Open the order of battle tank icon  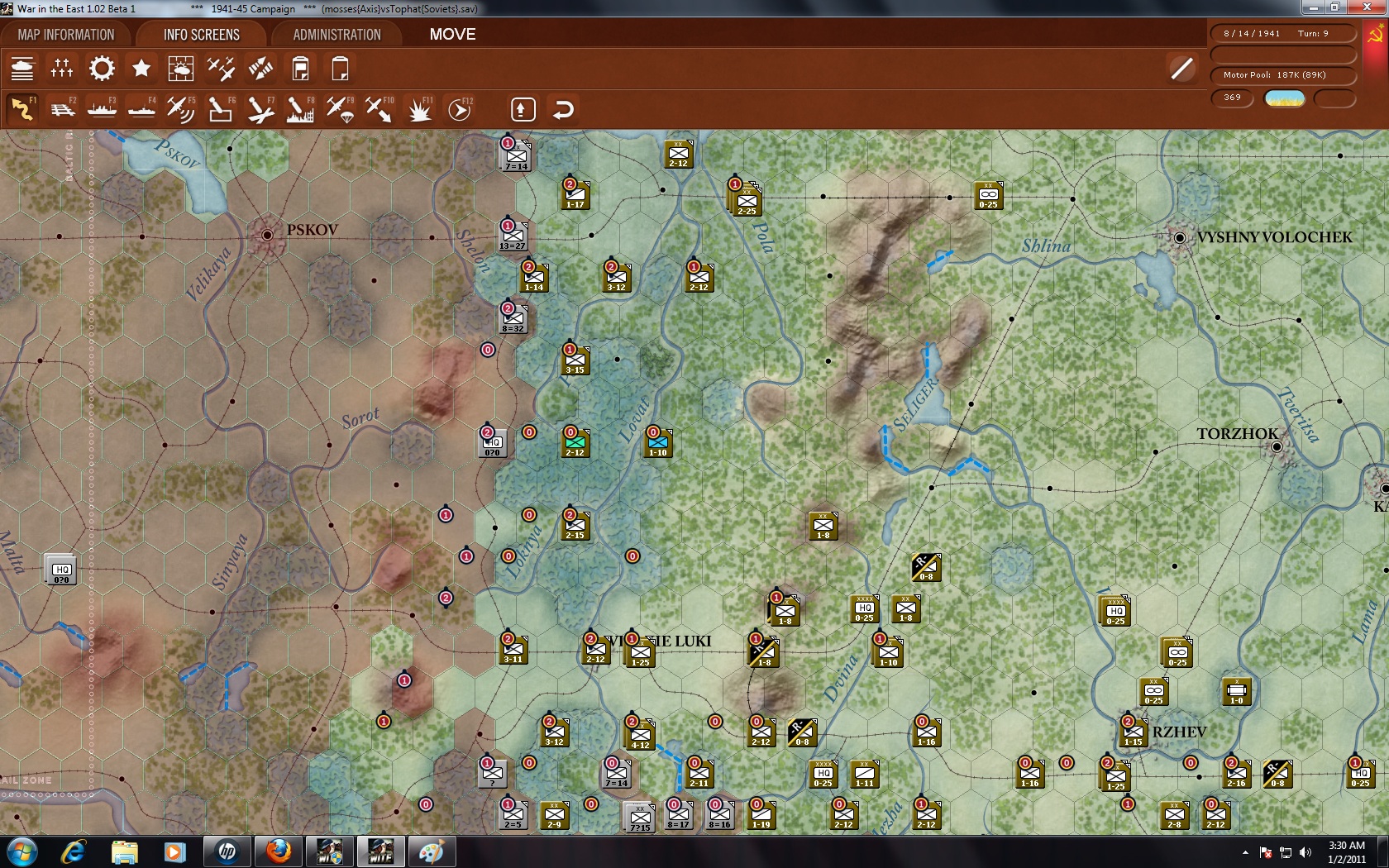tap(22, 69)
